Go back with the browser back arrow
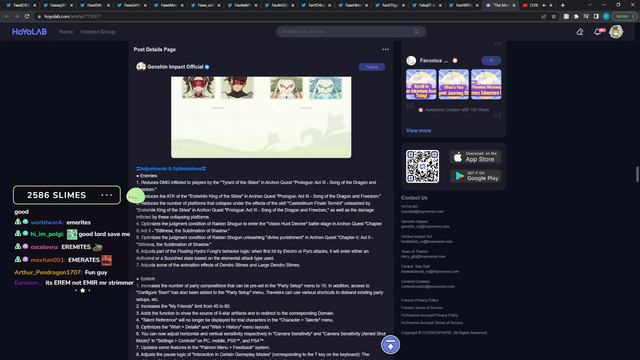The height and width of the screenshot is (360, 640). click(x=7, y=16)
